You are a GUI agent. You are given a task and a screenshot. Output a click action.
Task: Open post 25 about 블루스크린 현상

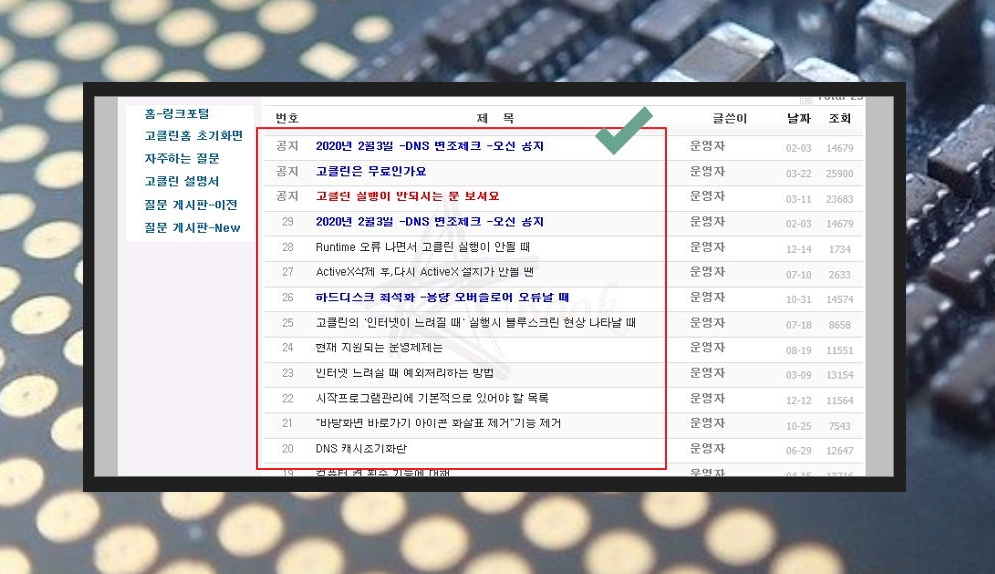pos(475,323)
